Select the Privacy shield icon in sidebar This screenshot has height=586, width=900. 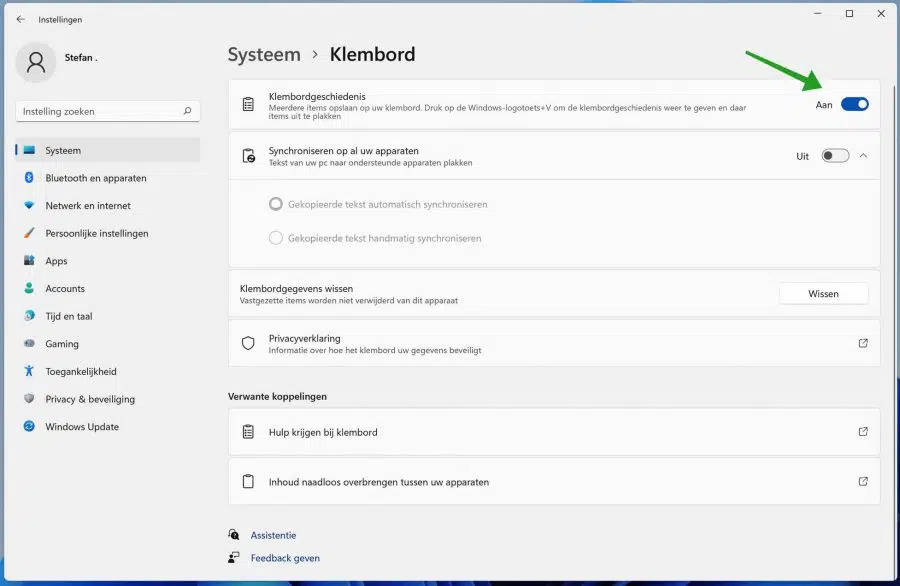tap(29, 398)
